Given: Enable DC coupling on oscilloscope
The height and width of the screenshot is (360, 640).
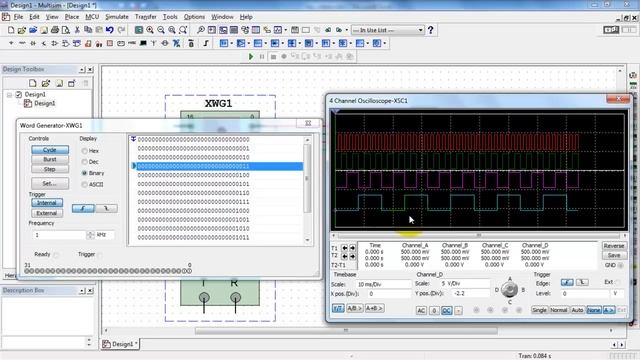Looking at the screenshot, I should pyautogui.click(x=447, y=311).
